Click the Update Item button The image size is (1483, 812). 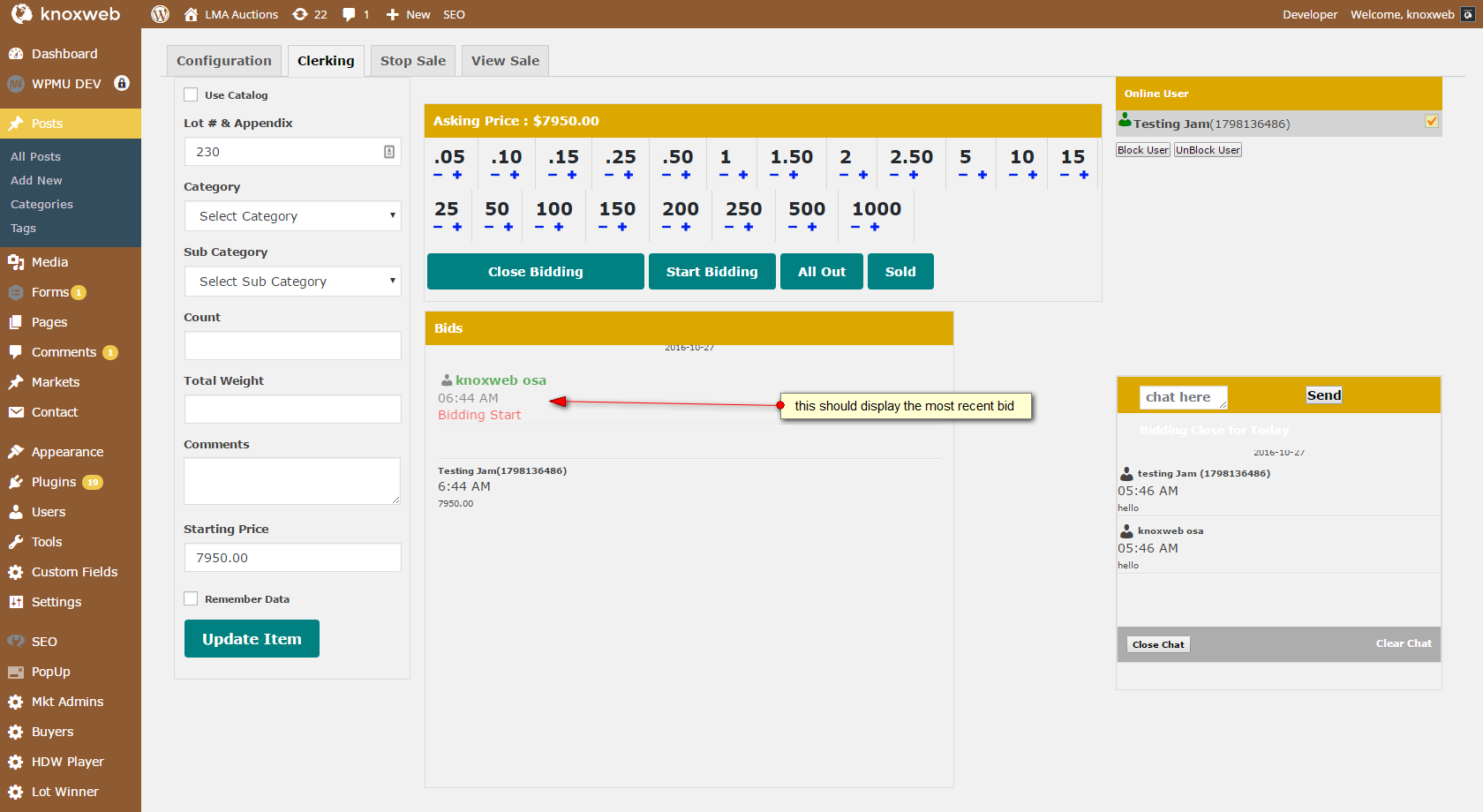(x=252, y=639)
